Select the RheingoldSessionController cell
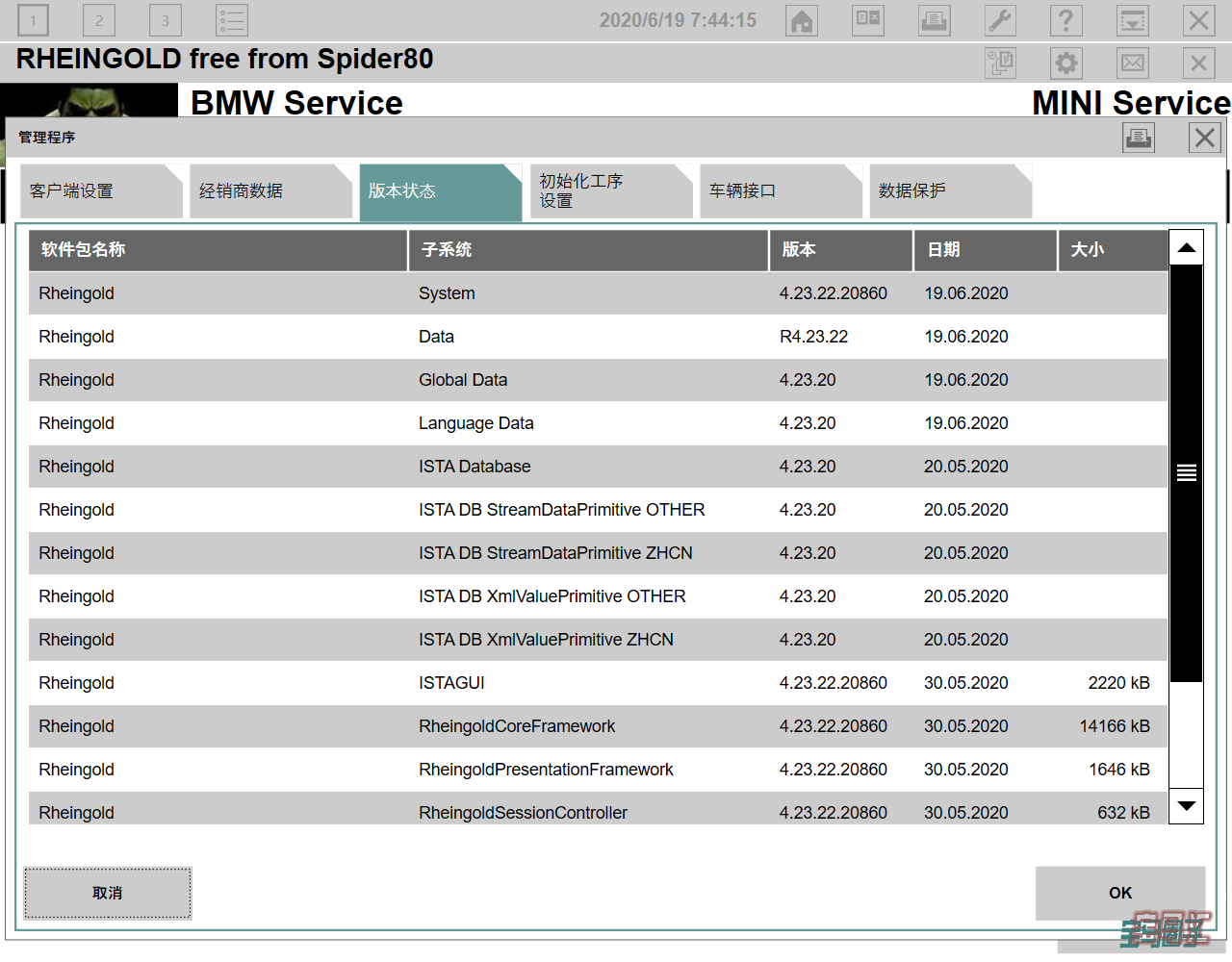This screenshot has height=962, width=1232. coord(523,813)
